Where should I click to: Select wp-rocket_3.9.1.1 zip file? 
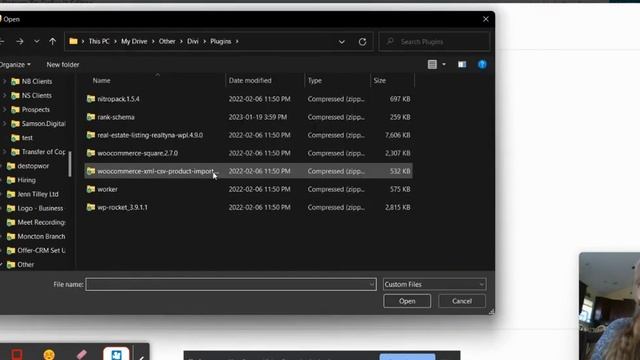point(249,207)
